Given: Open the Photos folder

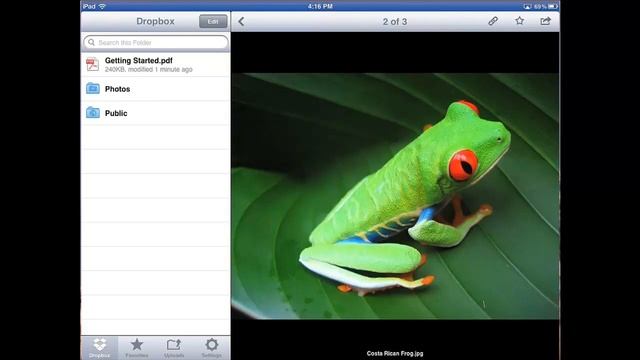Looking at the screenshot, I should click(156, 89).
